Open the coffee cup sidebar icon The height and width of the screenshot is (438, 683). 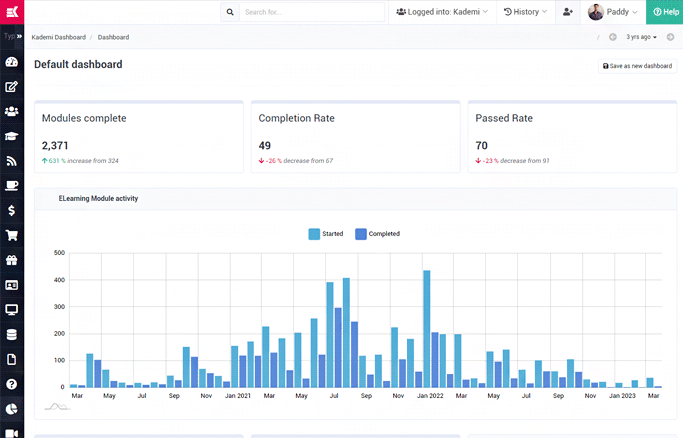[x=12, y=186]
